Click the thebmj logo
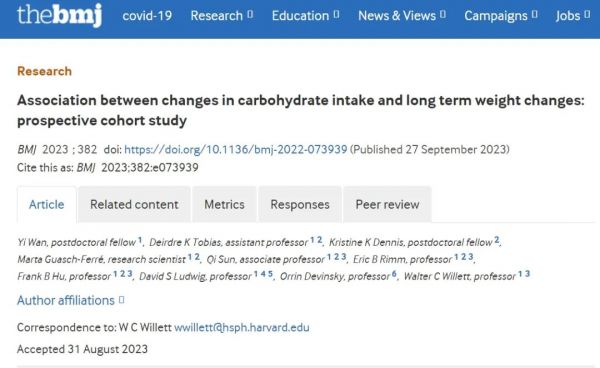Screen dimensions: 600x368 tap(60, 15)
